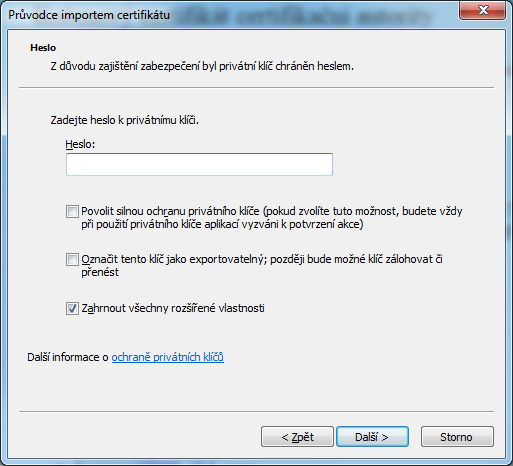The height and width of the screenshot is (466, 513).
Task: Click the Heslo password input field
Action: [199, 164]
